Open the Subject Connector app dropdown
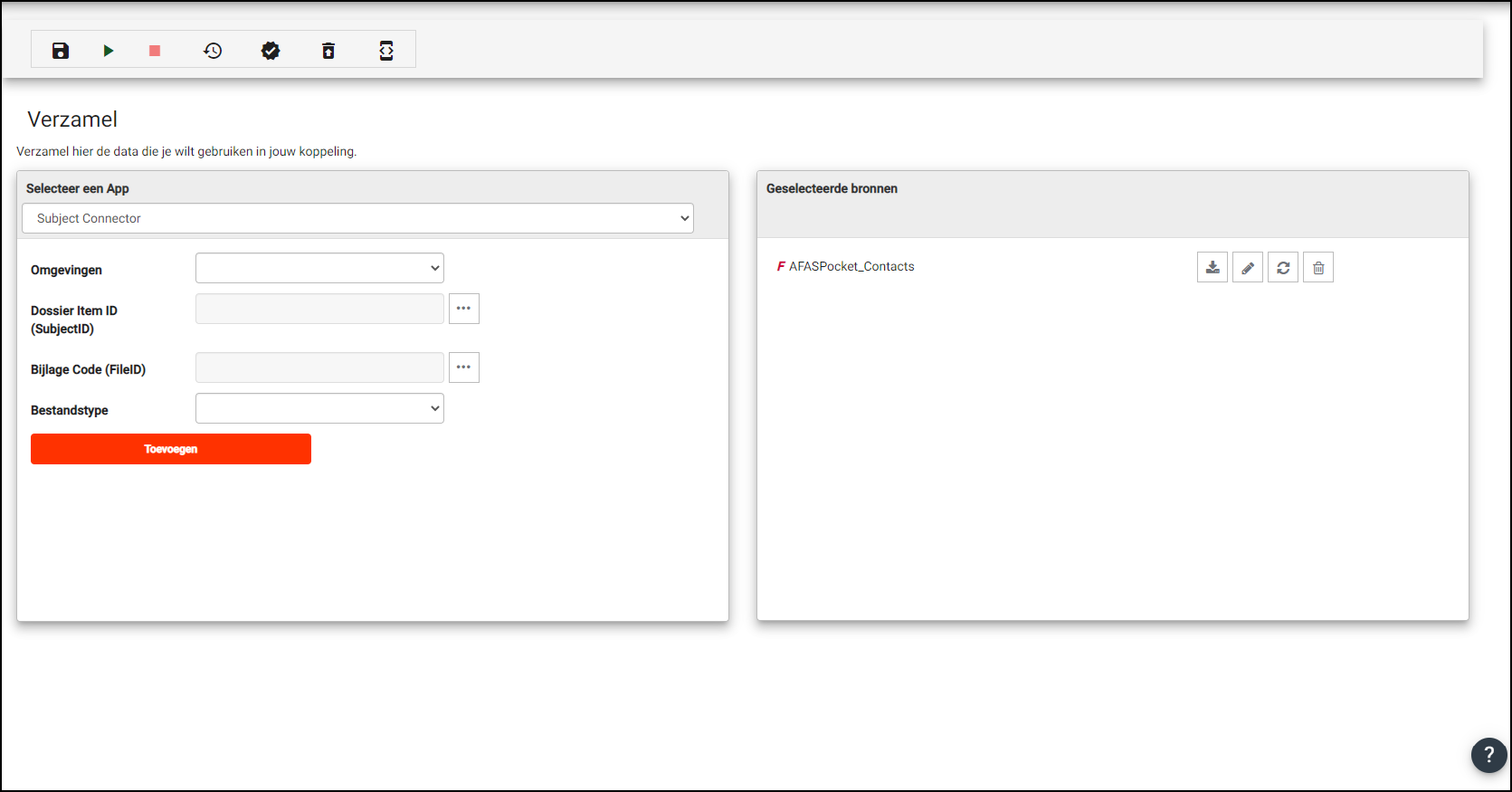1512x792 pixels. pyautogui.click(x=357, y=218)
